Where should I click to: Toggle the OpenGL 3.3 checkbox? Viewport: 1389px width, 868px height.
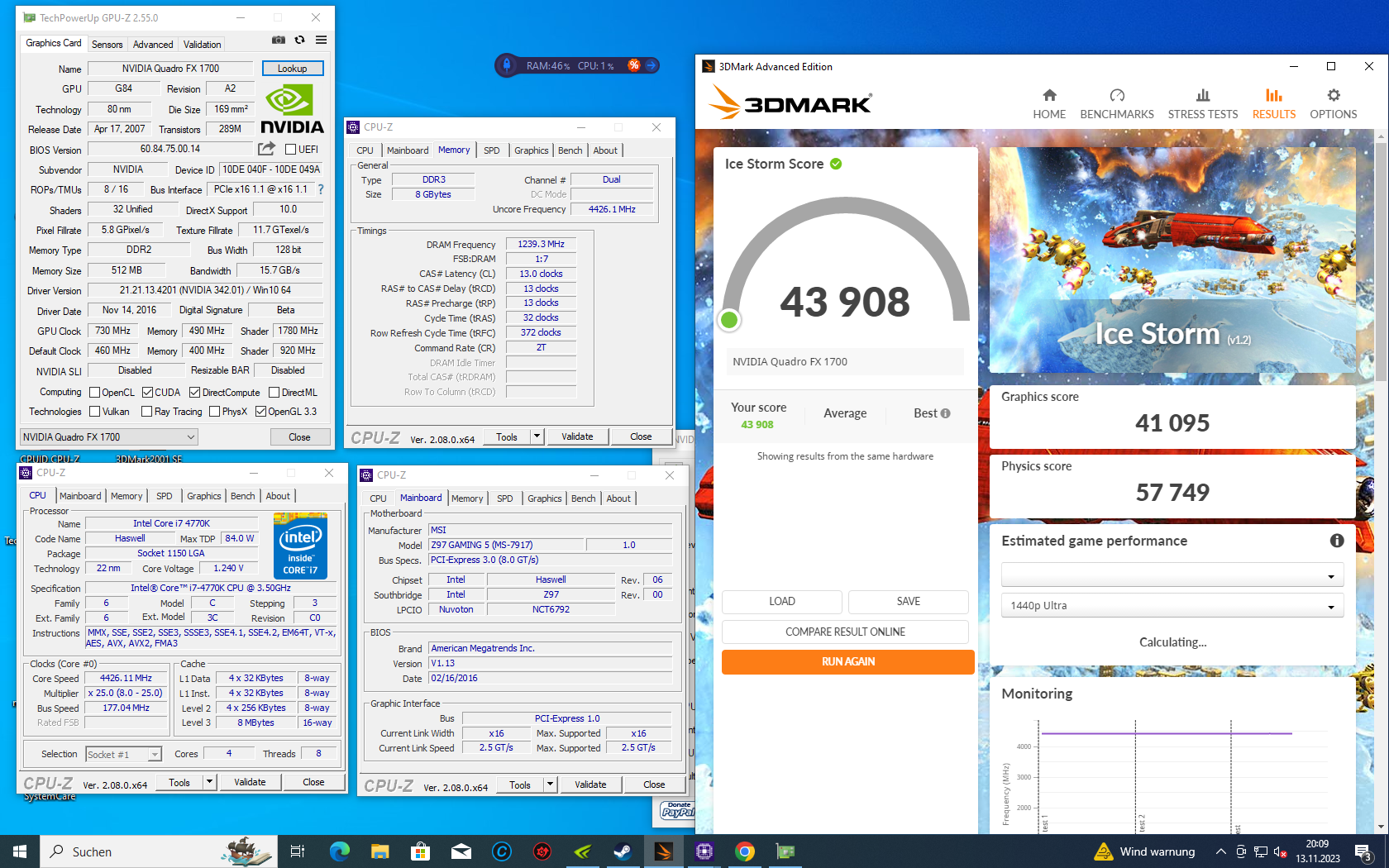[x=260, y=412]
